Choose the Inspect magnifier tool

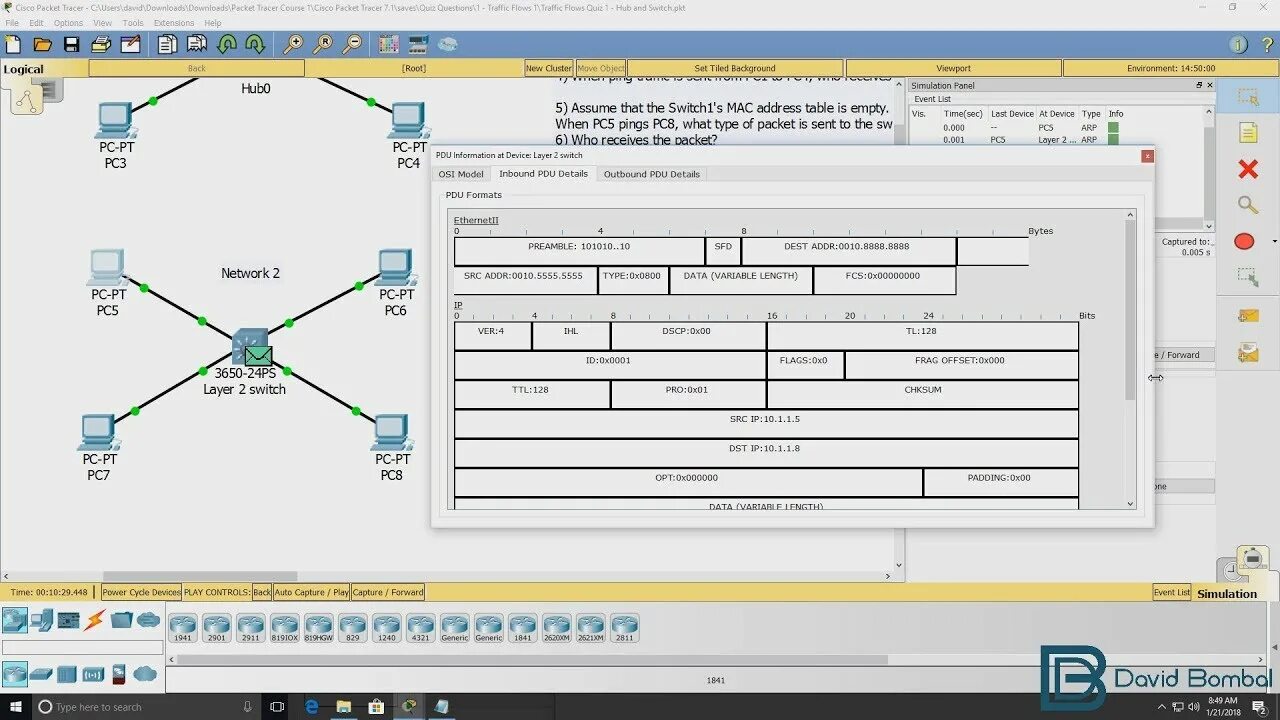coord(1248,206)
